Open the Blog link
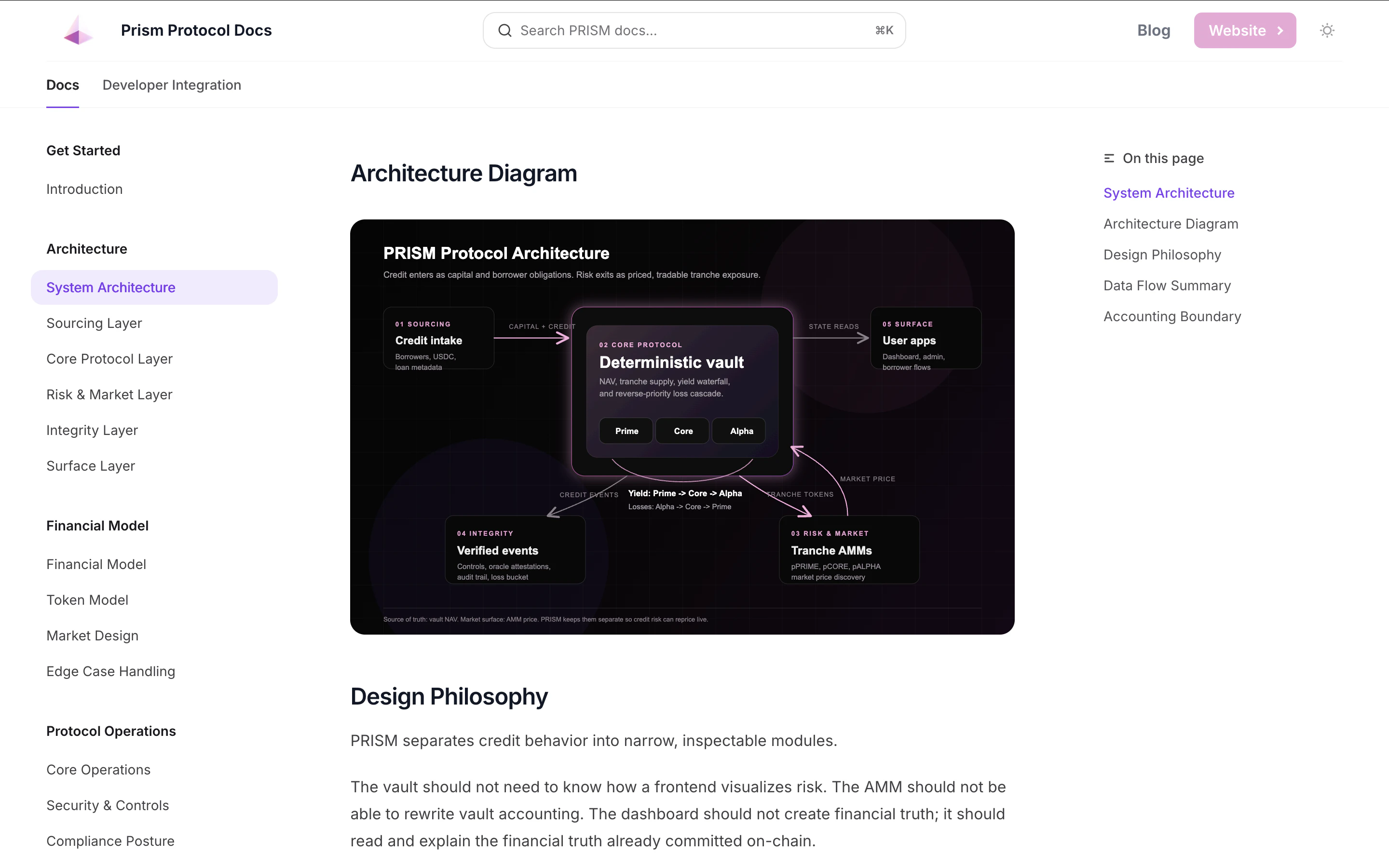Image resolution: width=1389 pixels, height=868 pixels. [x=1153, y=30]
